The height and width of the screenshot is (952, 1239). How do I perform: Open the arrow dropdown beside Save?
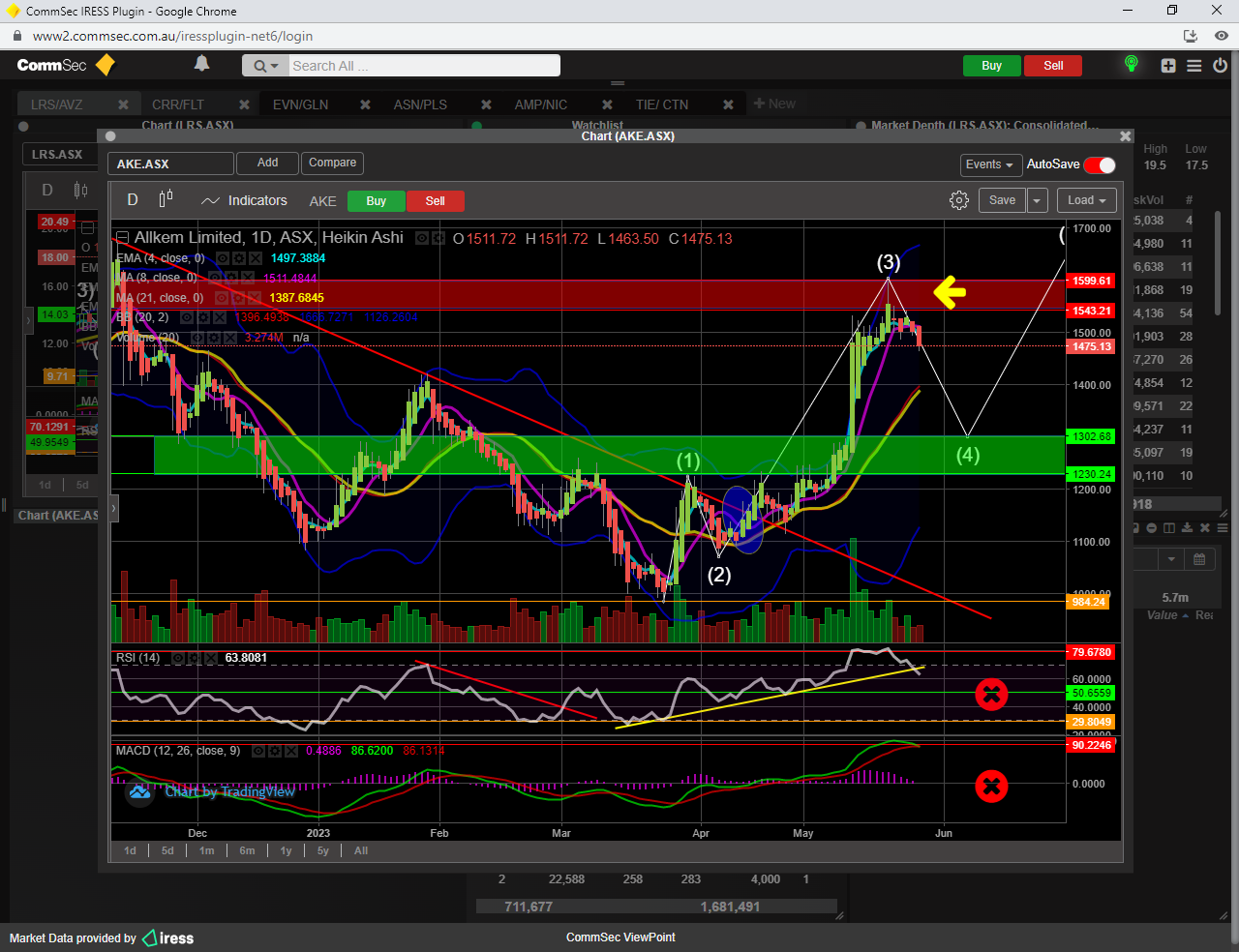(x=1037, y=200)
